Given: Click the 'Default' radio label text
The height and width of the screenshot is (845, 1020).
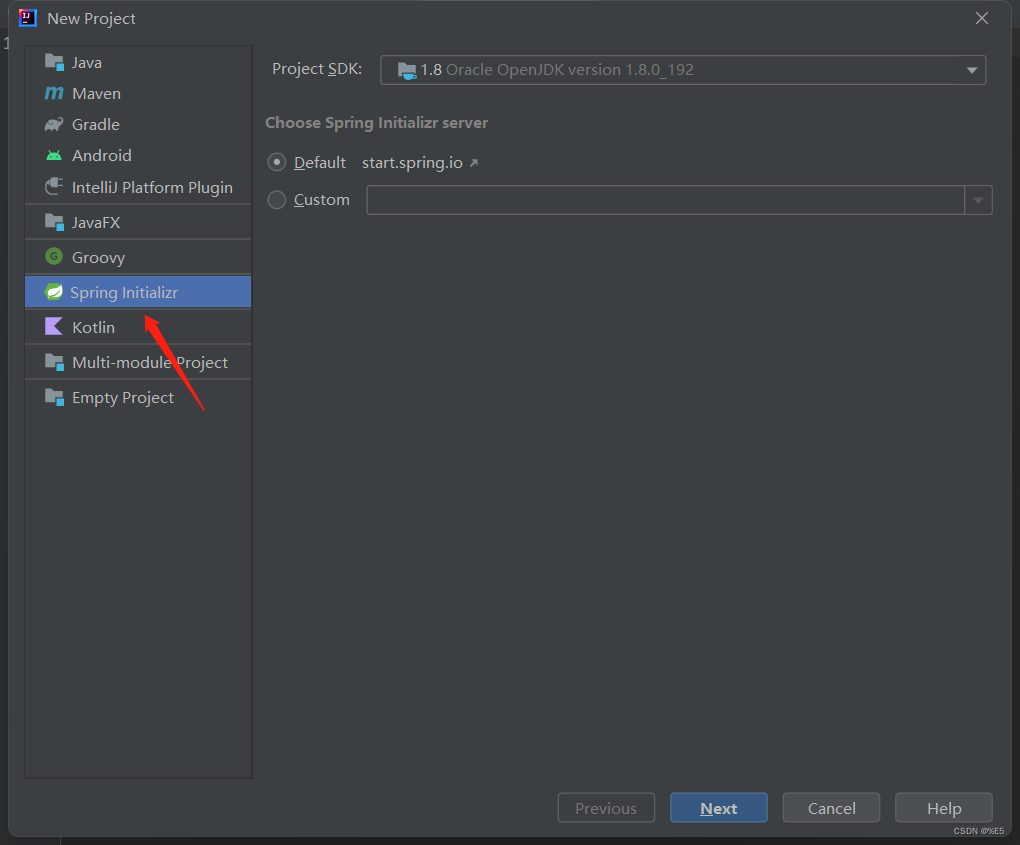Looking at the screenshot, I should pos(319,163).
